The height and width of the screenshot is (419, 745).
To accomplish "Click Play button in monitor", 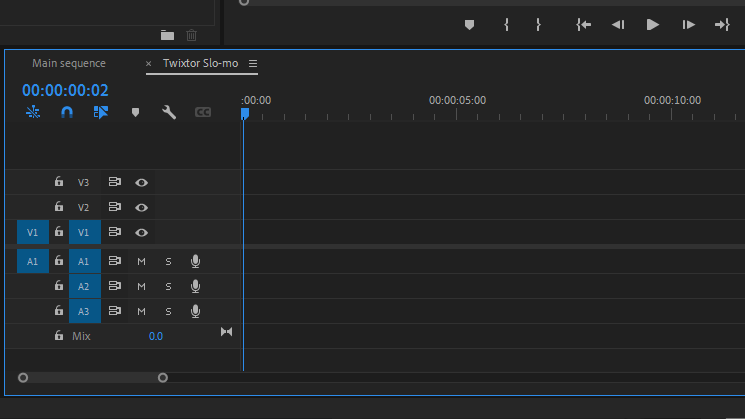I will (653, 25).
